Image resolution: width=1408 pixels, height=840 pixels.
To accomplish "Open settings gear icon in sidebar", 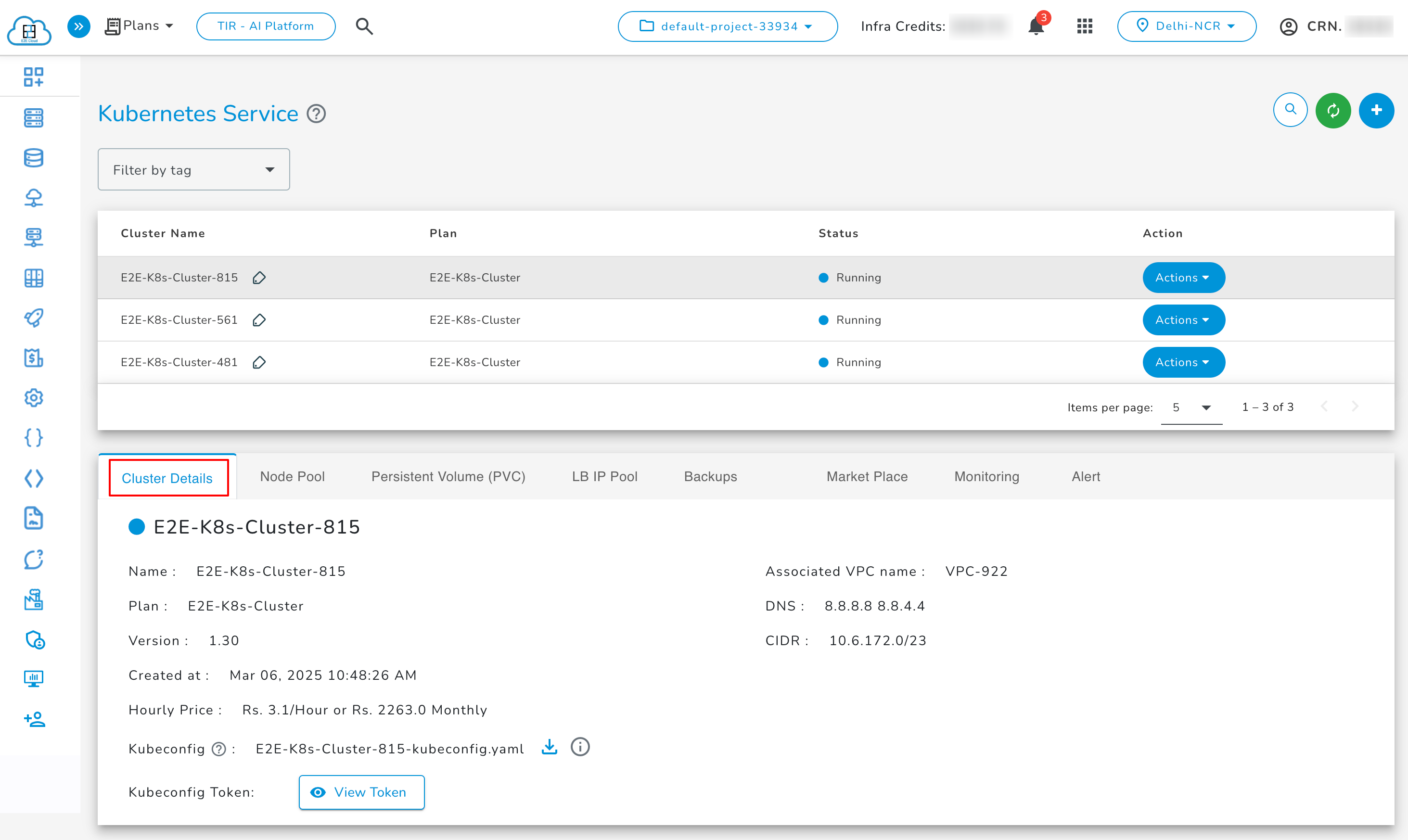I will (33, 398).
